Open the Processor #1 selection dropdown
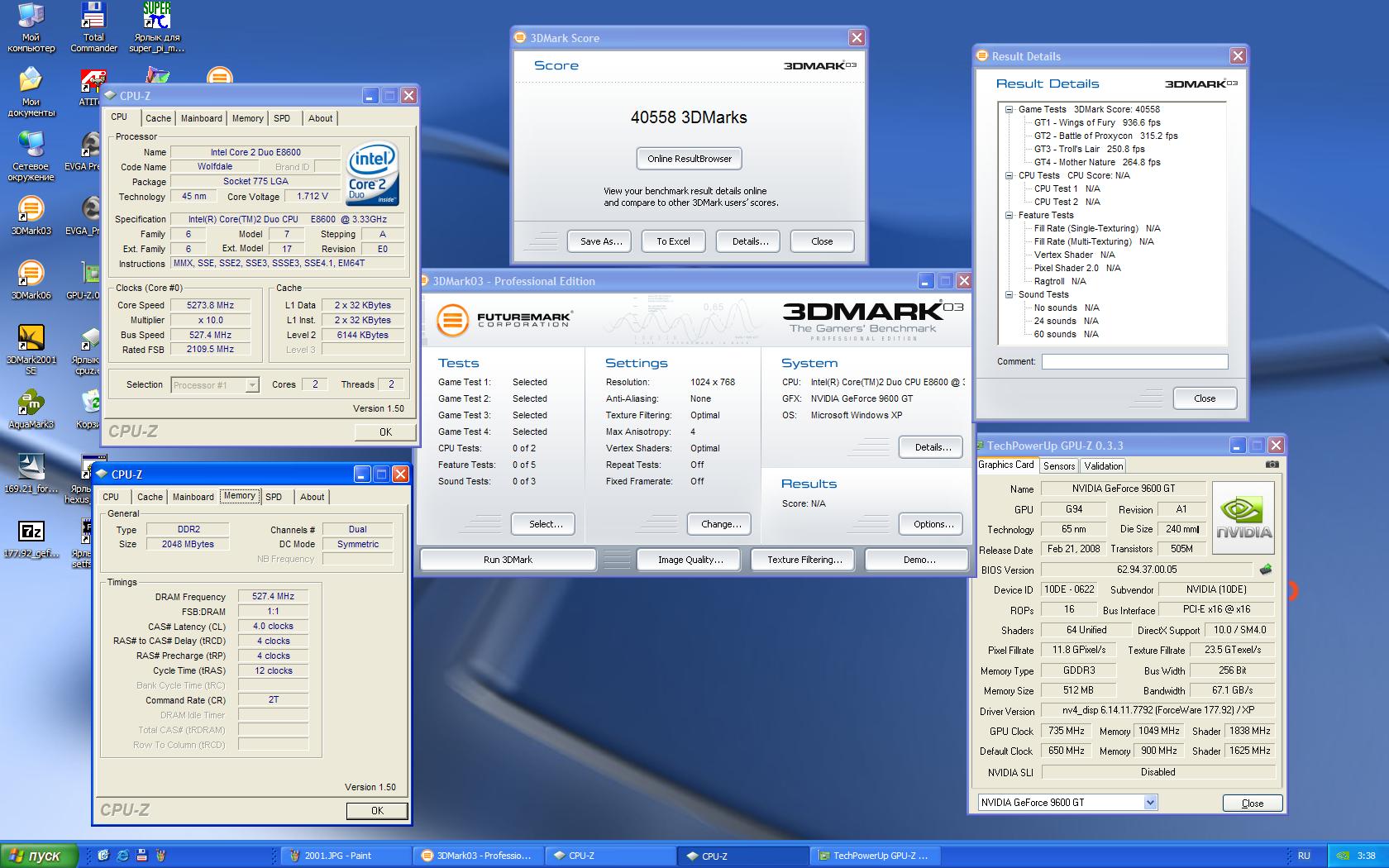1389x868 pixels. [252, 385]
